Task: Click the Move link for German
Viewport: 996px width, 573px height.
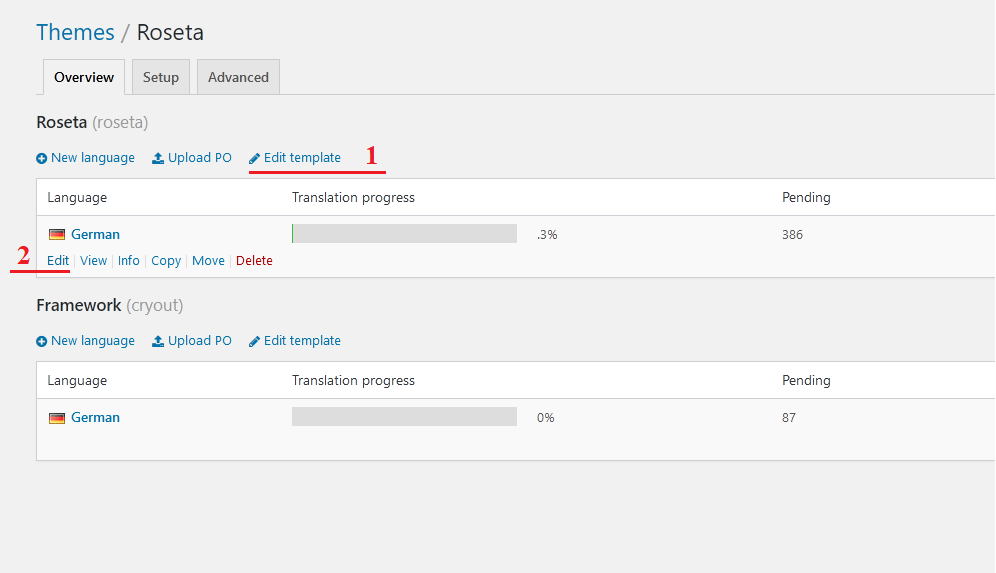Action: (208, 260)
